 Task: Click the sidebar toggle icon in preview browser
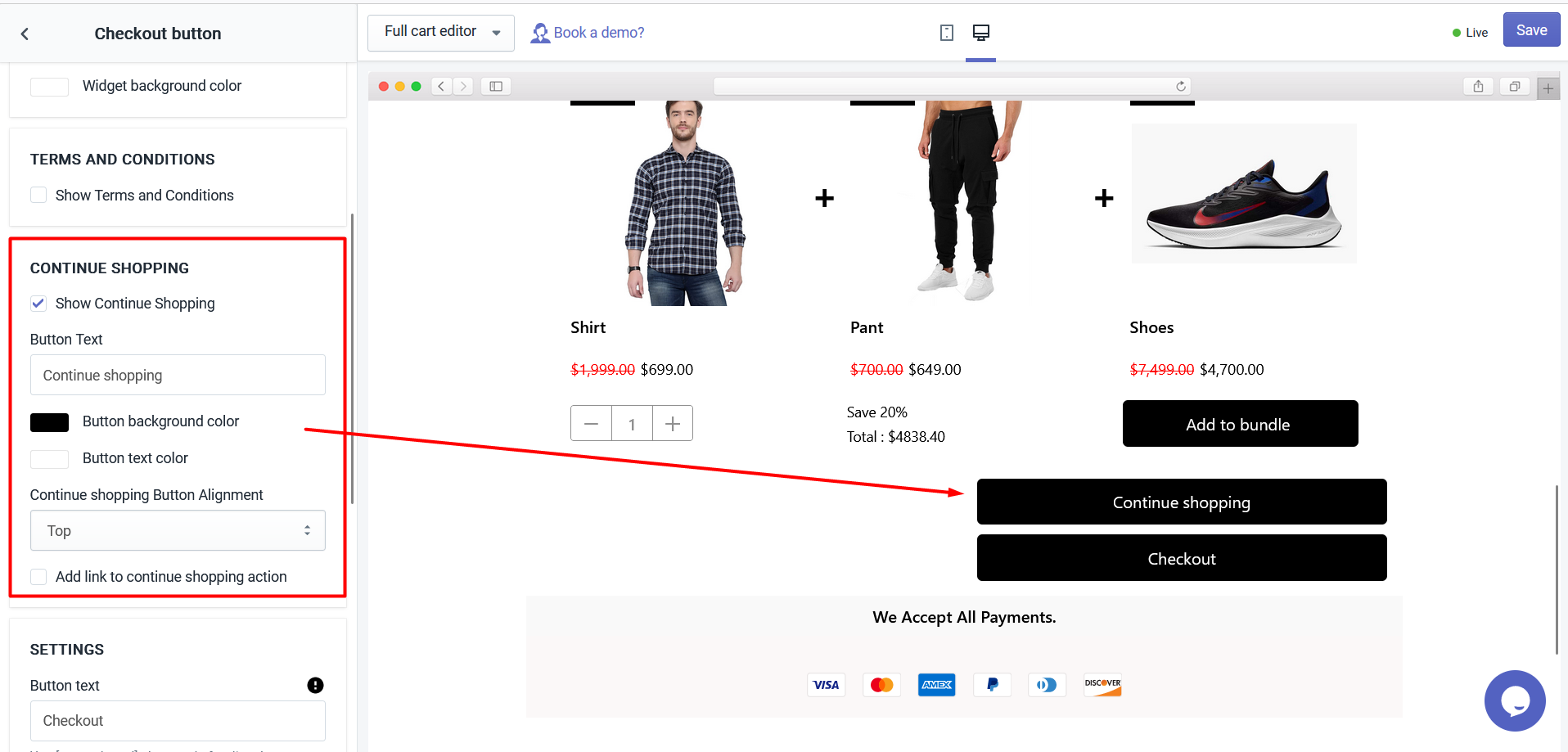(x=496, y=86)
